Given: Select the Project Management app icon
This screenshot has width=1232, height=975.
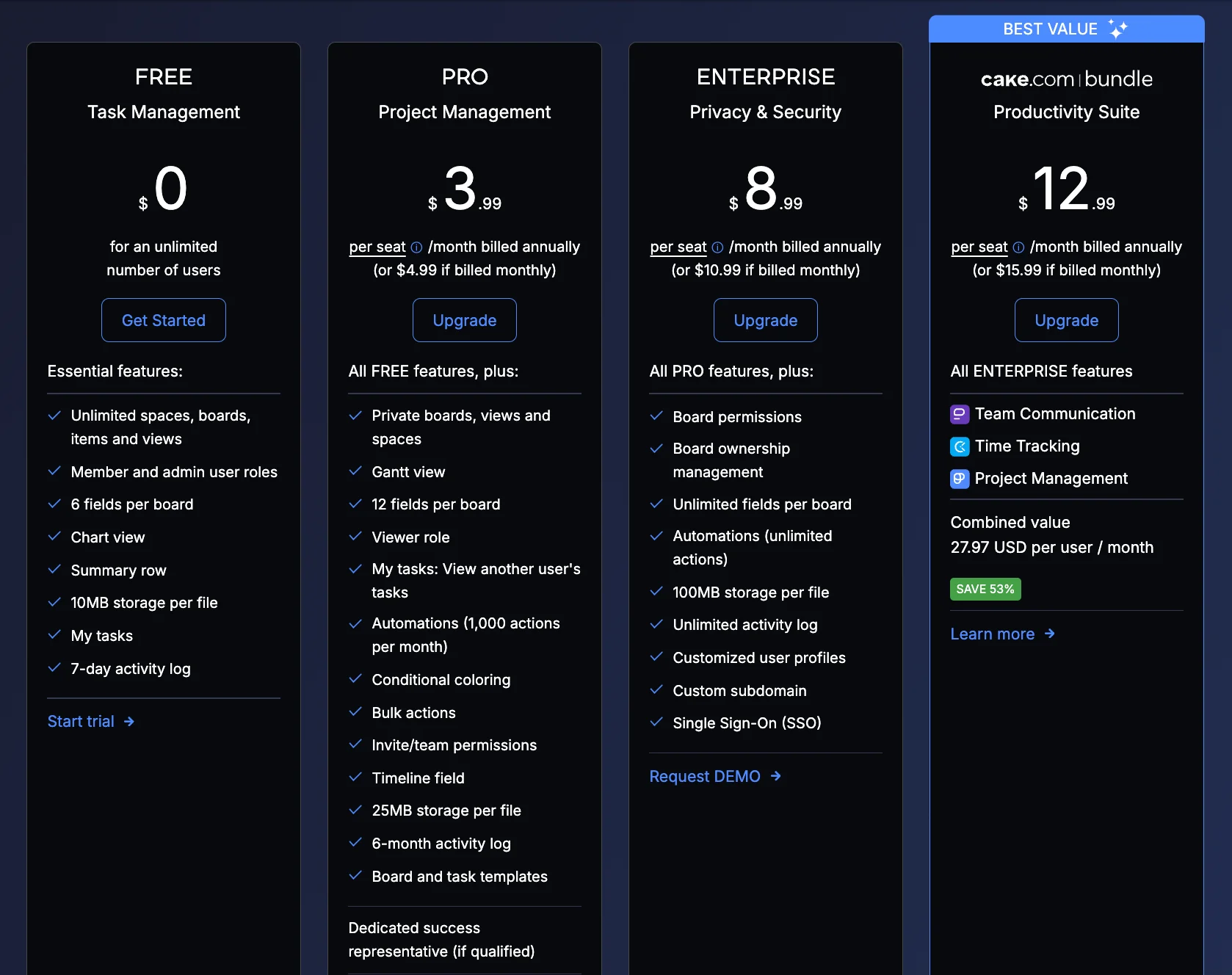Looking at the screenshot, I should click(959, 479).
